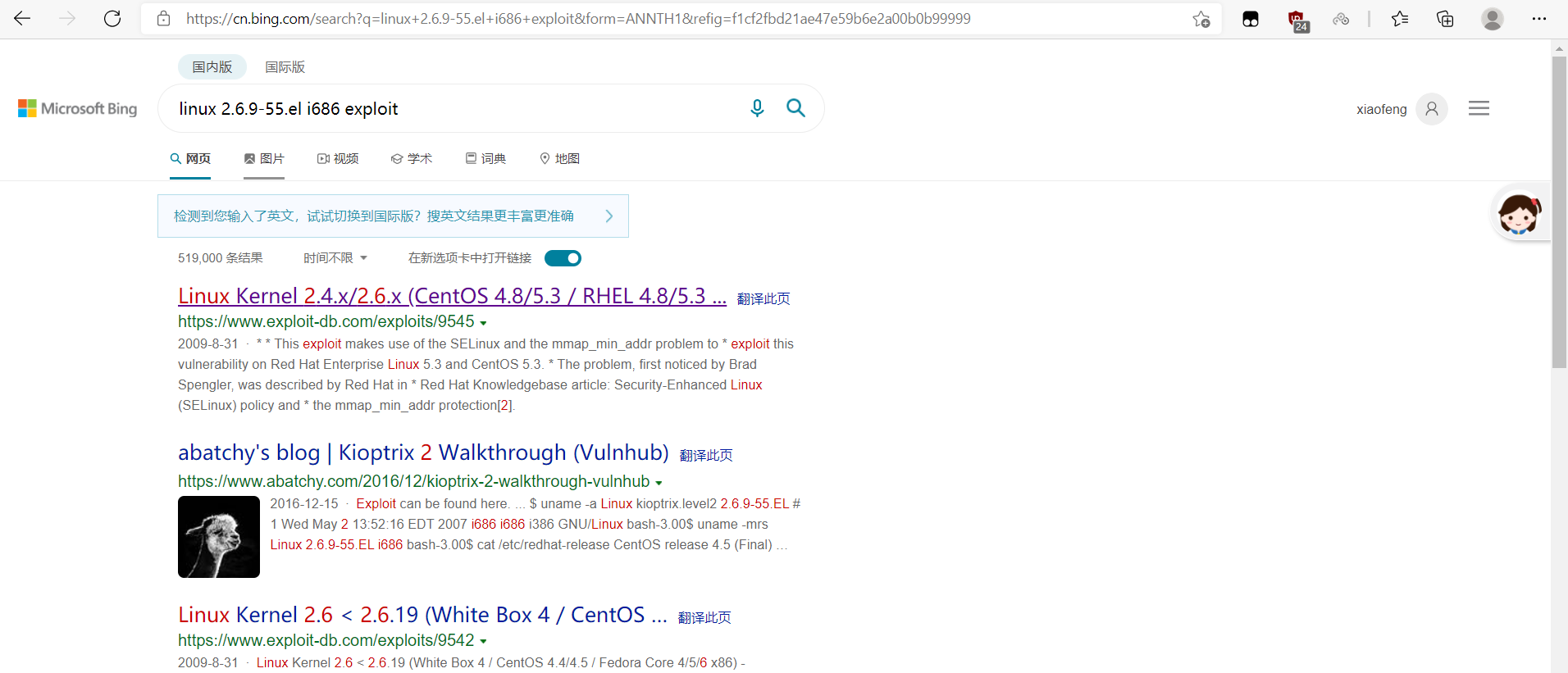Click the abatchy.com kioptrix-2 URL

click(414, 481)
